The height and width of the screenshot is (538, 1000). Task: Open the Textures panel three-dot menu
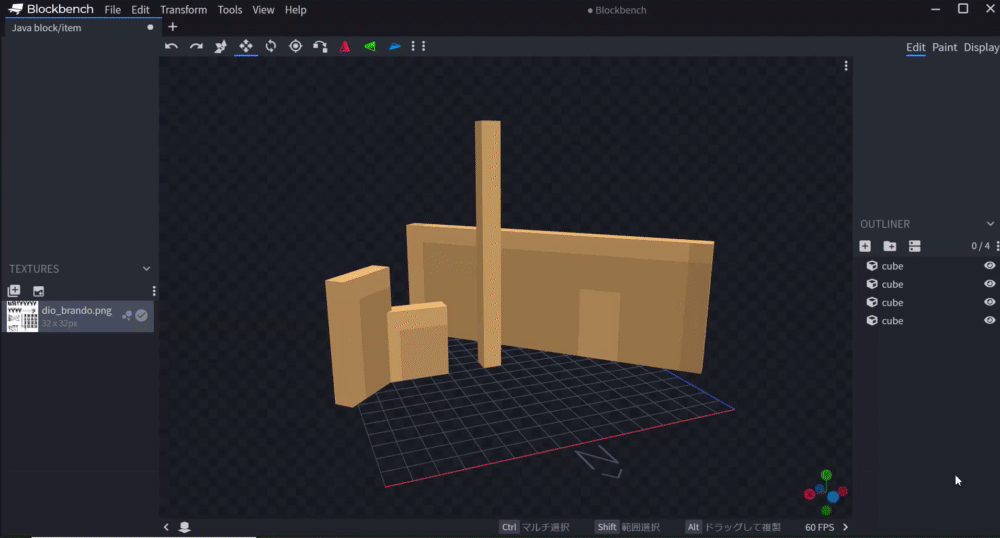click(154, 291)
